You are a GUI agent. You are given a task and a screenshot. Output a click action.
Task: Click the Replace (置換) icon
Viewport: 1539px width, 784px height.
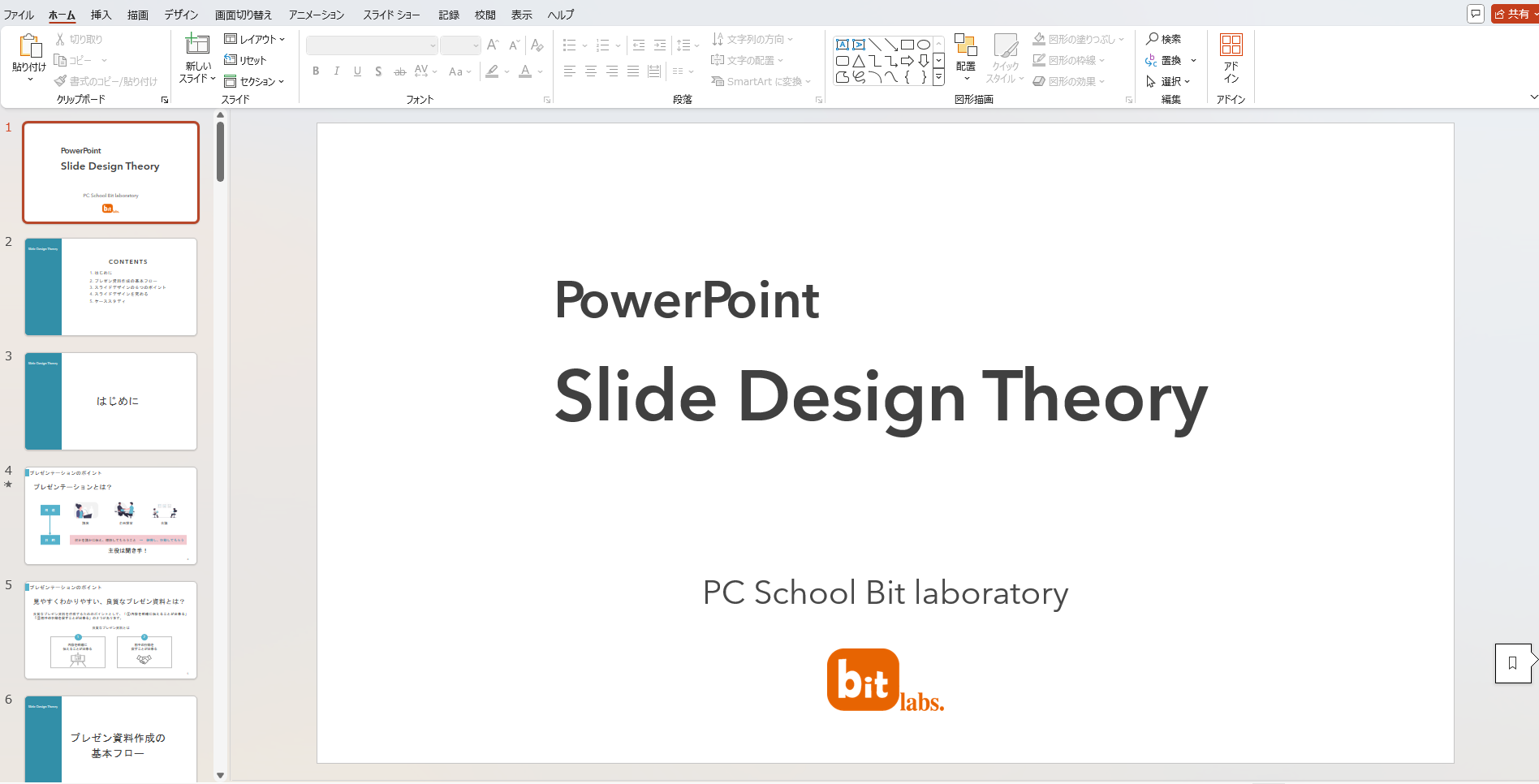point(1152,61)
